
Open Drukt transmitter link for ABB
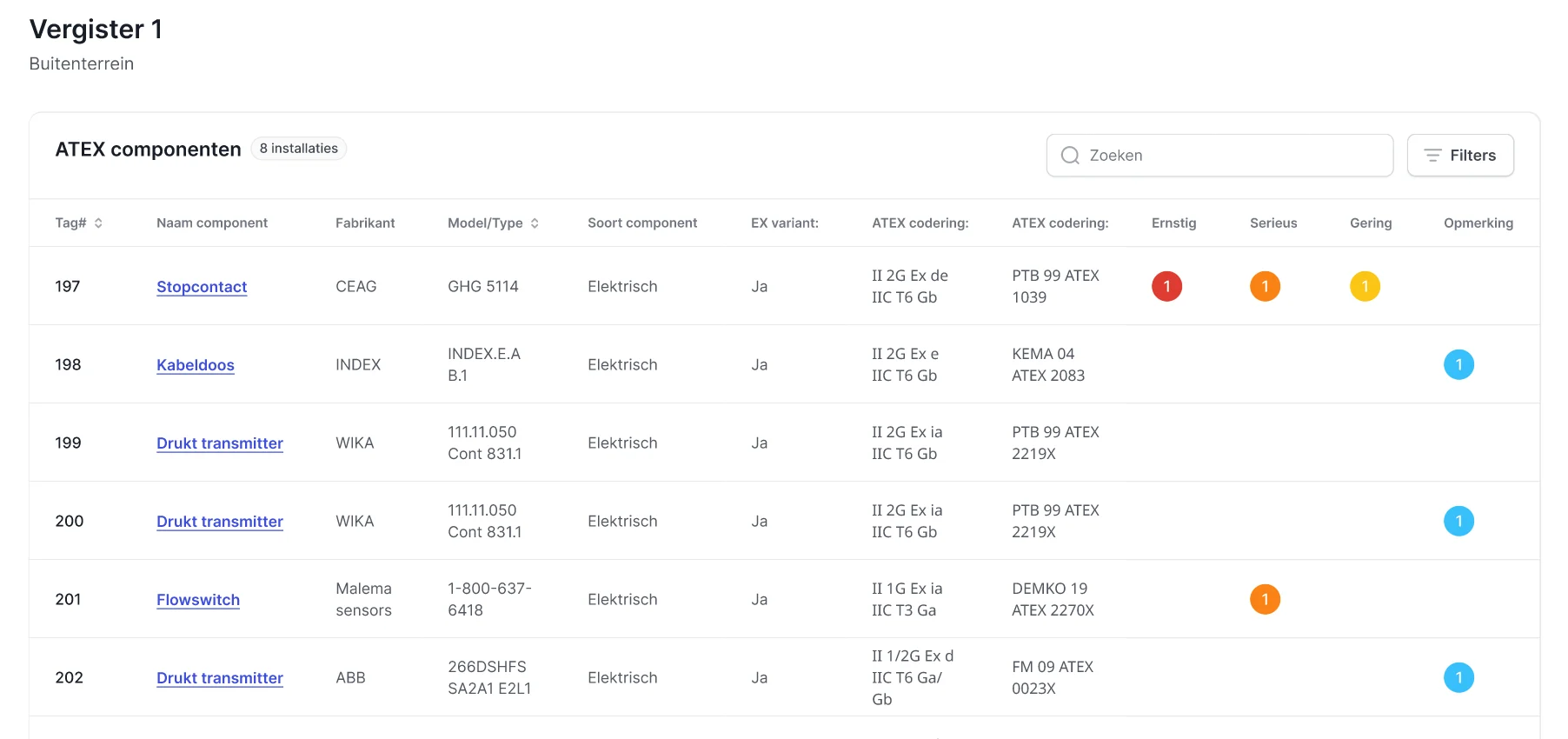click(220, 678)
